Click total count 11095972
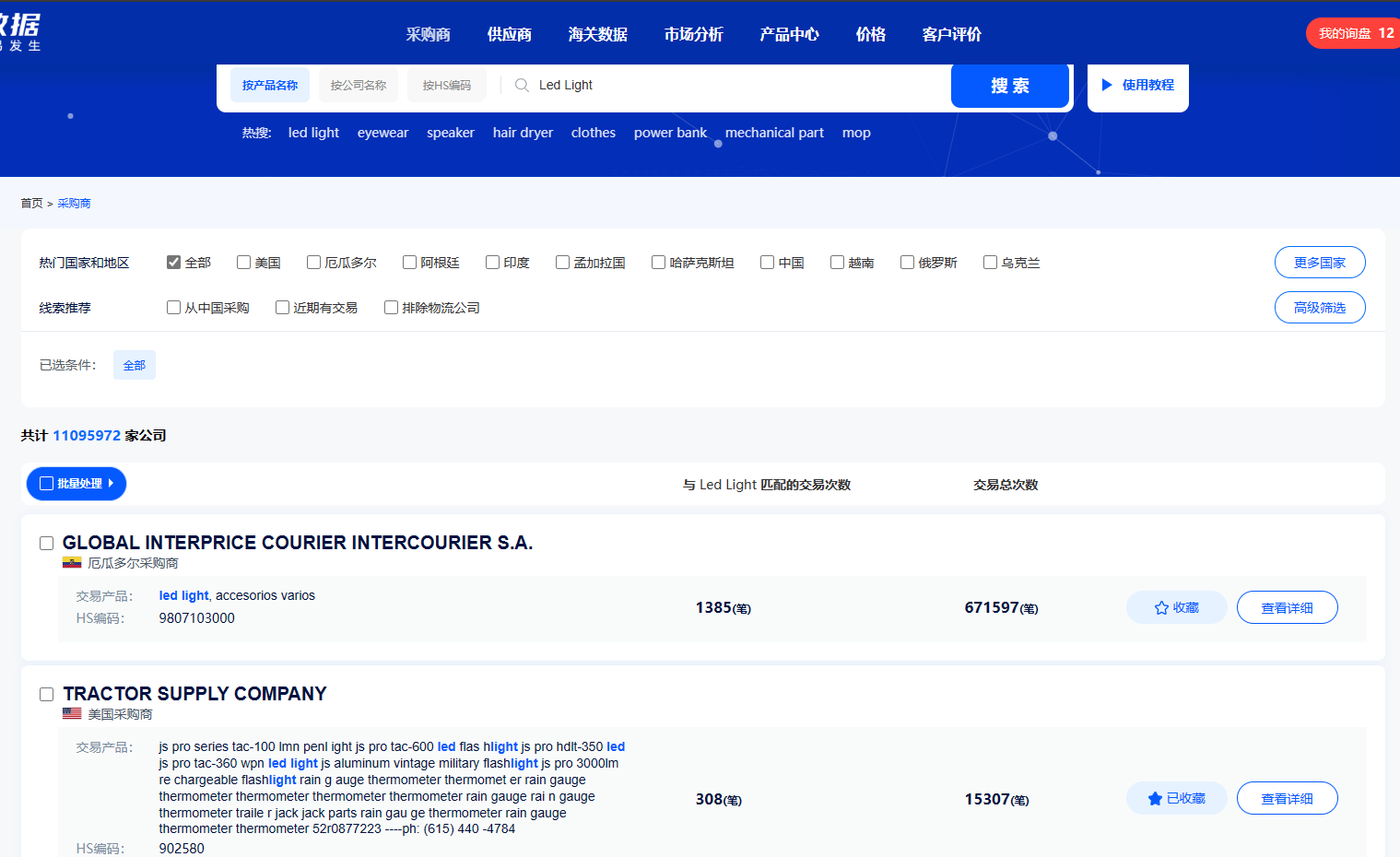This screenshot has width=1400, height=857. pyautogui.click(x=87, y=435)
